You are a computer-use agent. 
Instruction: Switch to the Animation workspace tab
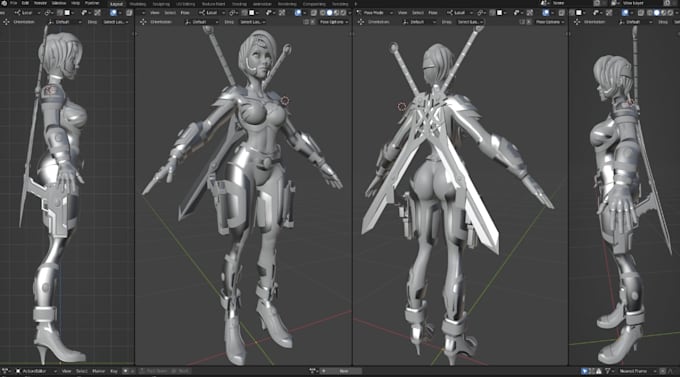coord(262,4)
